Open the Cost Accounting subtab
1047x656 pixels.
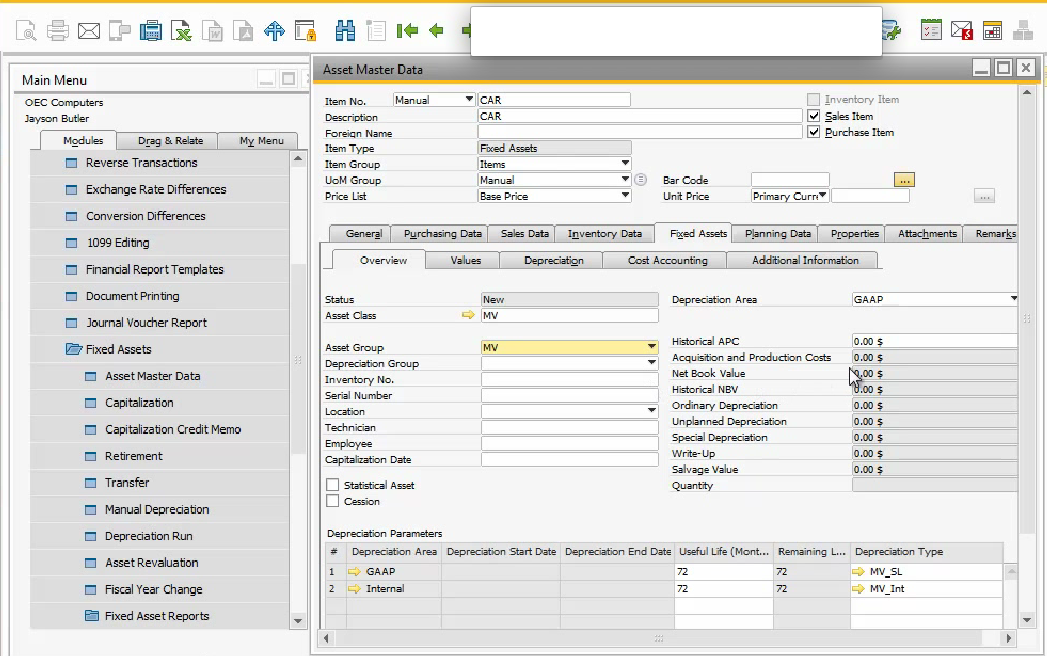click(664, 259)
